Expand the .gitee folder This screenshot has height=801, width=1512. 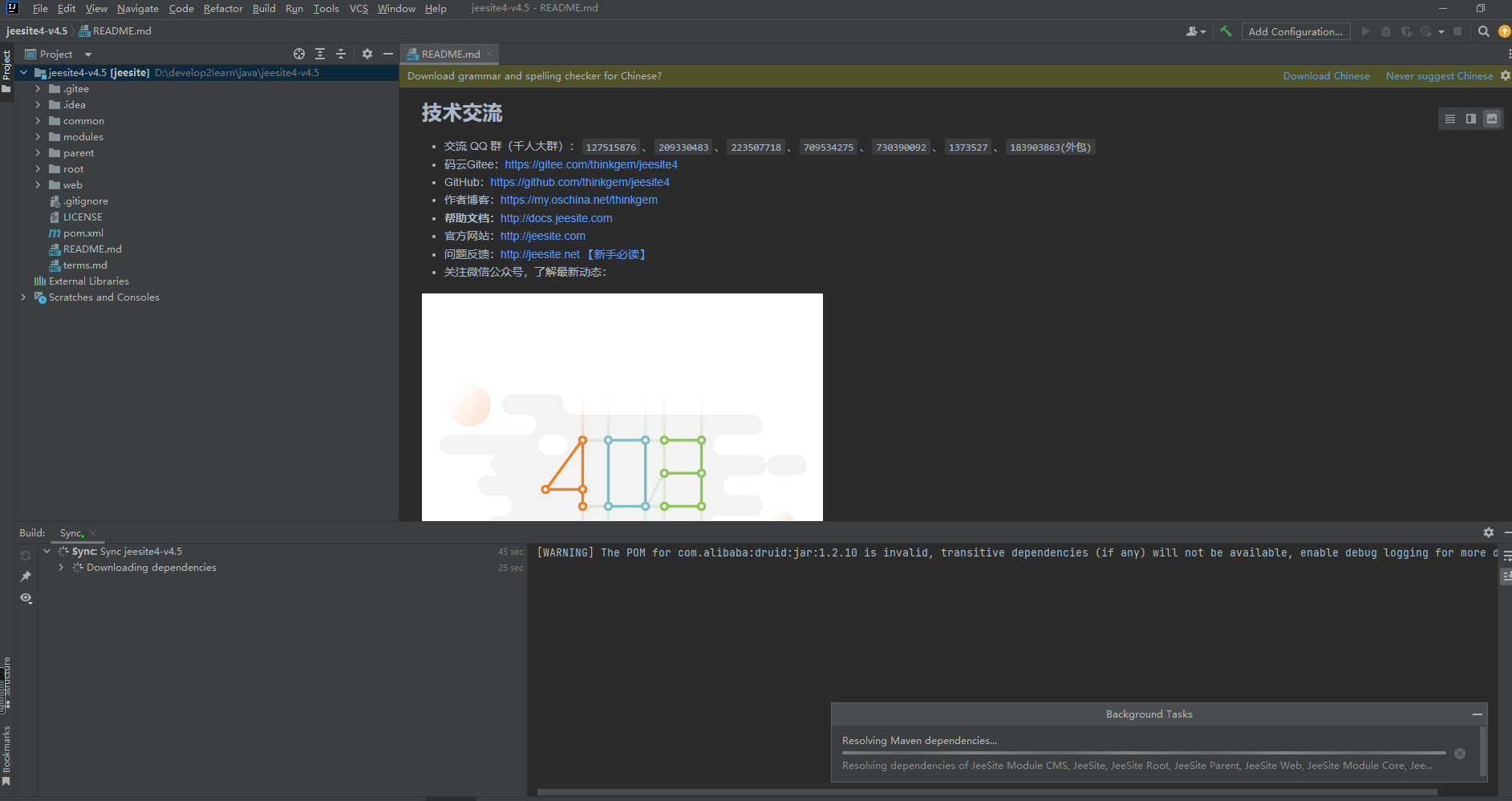pyautogui.click(x=38, y=89)
